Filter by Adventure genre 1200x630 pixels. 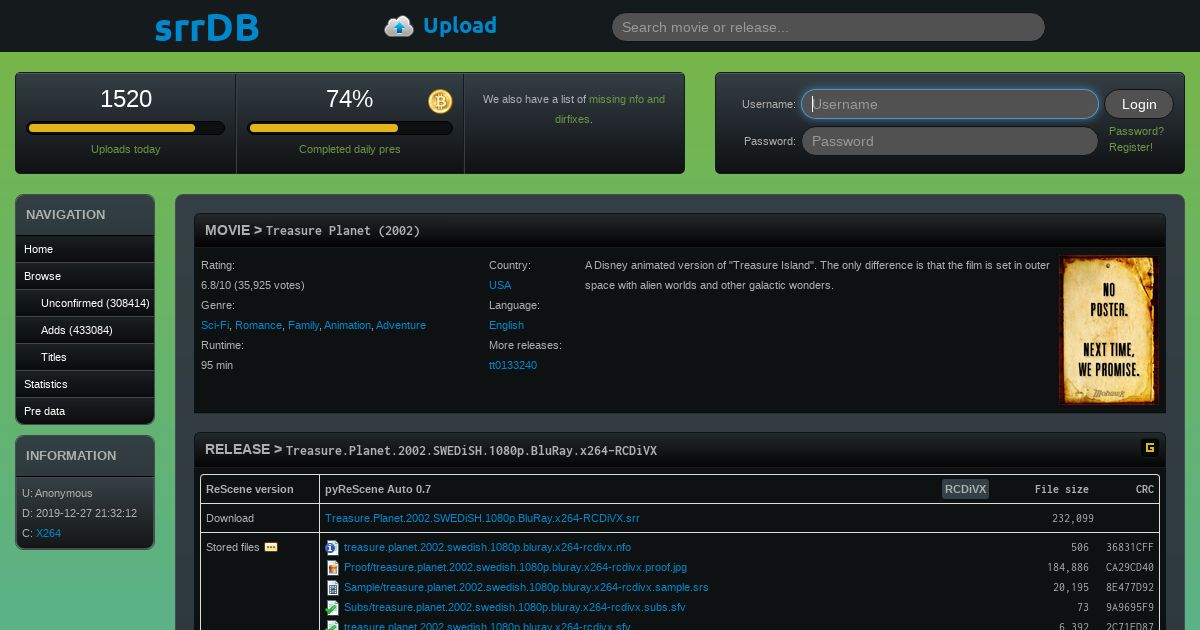click(x=401, y=325)
